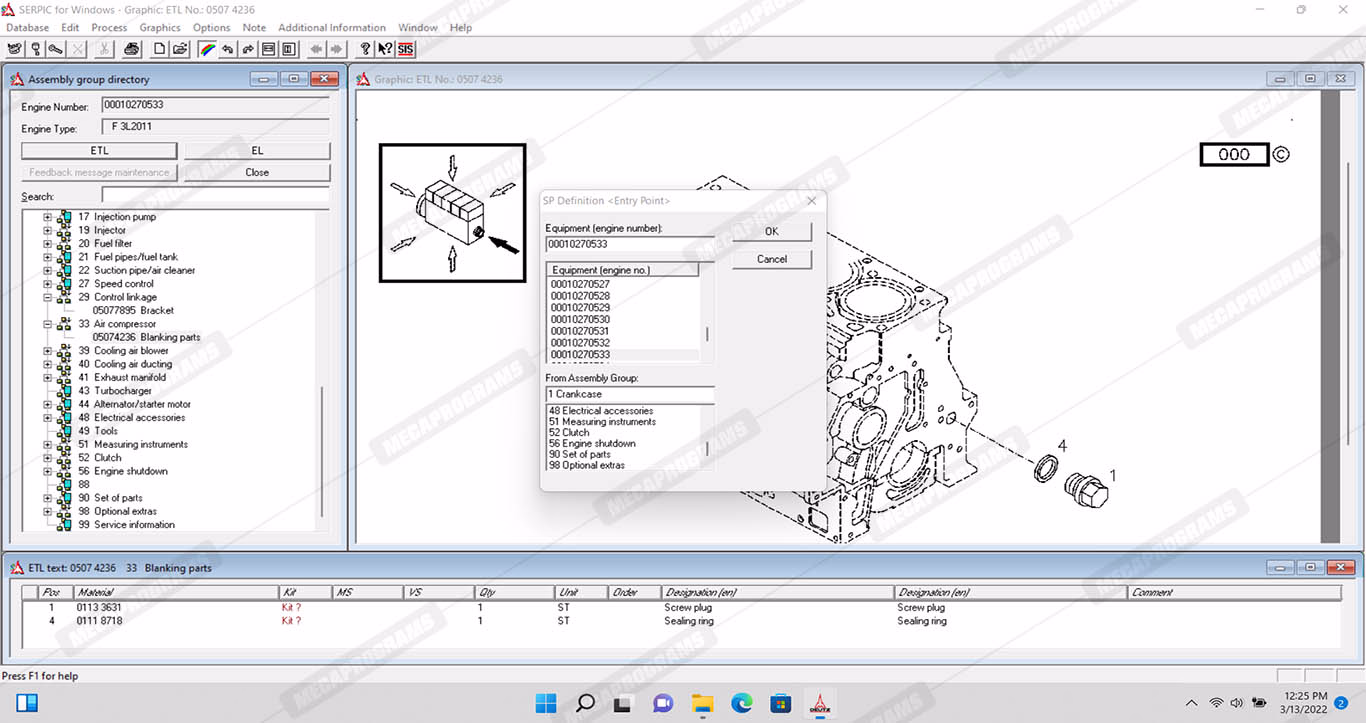Viewport: 1366px width, 723px height.
Task: Select the 0113 3631 Screw plug row
Action: [x=682, y=608]
